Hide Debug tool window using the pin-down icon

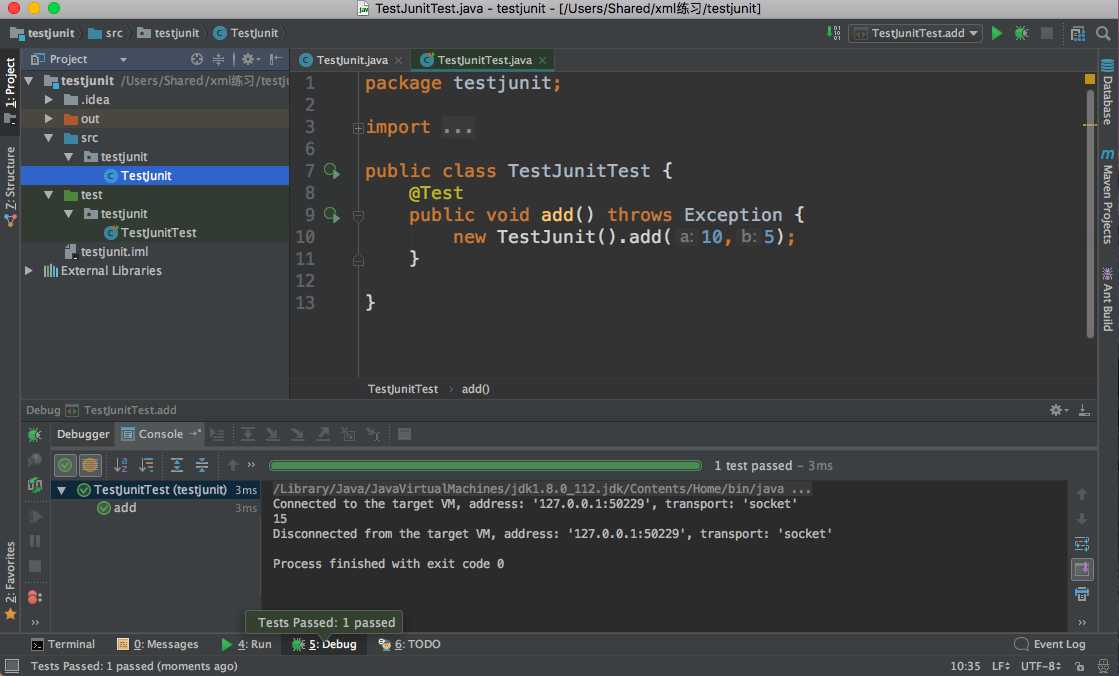(x=1084, y=410)
